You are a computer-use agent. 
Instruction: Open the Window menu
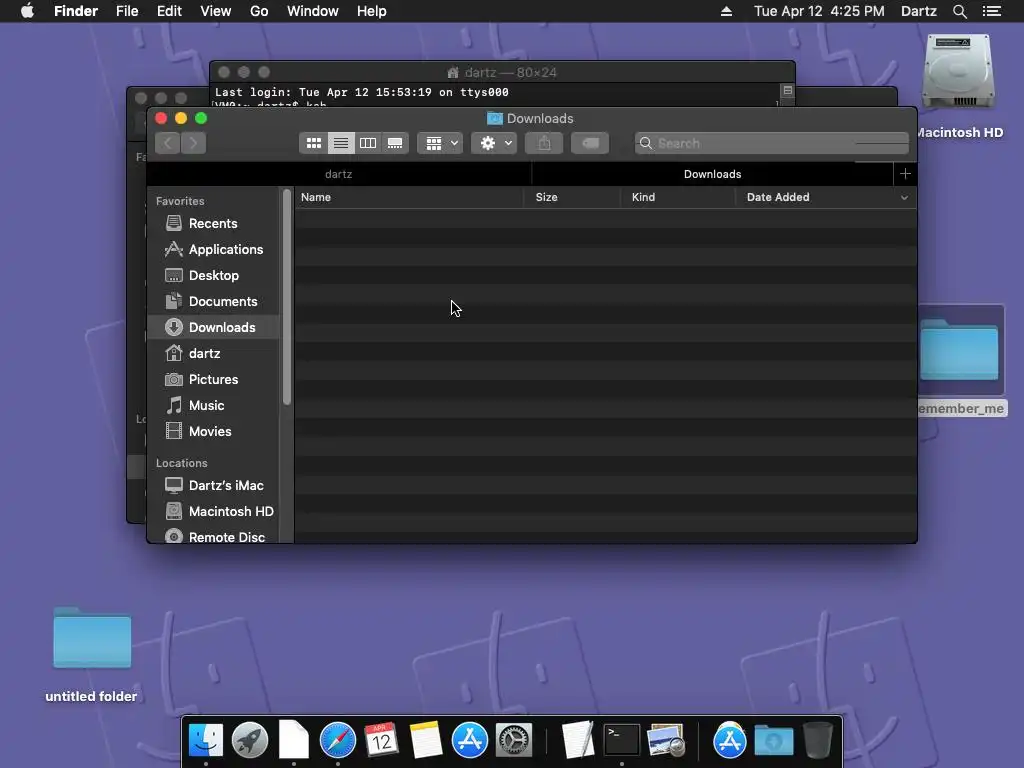click(x=313, y=11)
